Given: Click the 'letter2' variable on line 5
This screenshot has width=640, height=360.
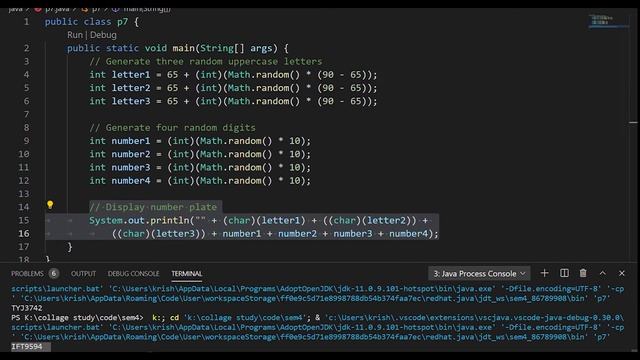Looking at the screenshot, I should point(131,88).
